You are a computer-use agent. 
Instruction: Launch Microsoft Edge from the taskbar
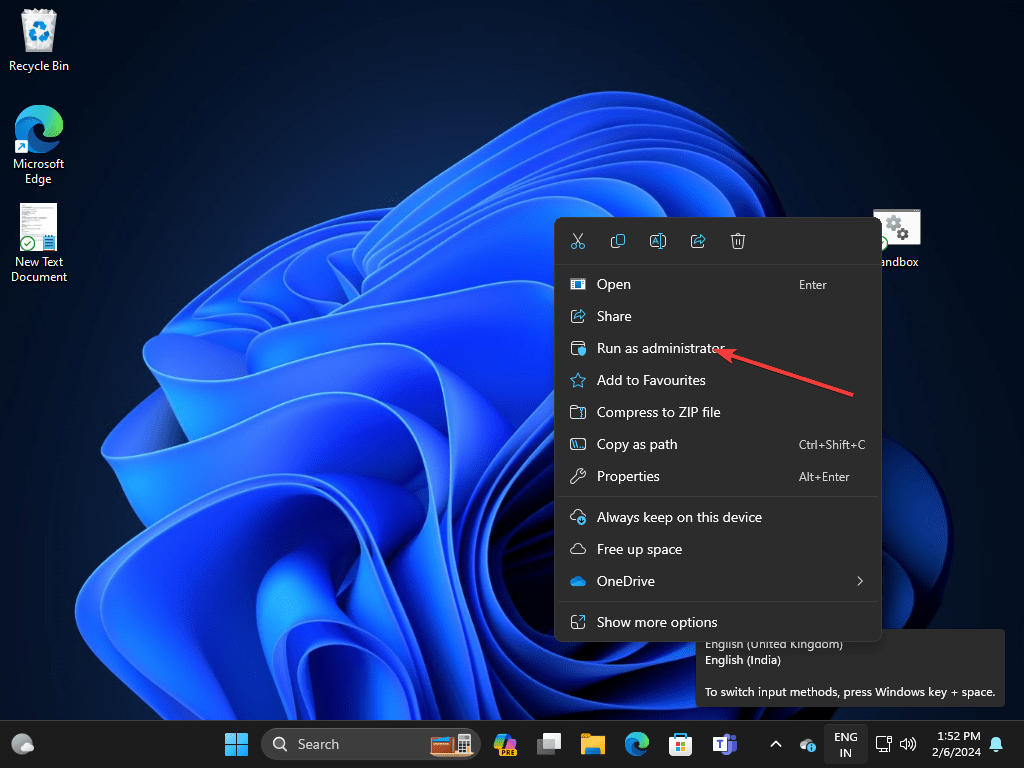[637, 744]
